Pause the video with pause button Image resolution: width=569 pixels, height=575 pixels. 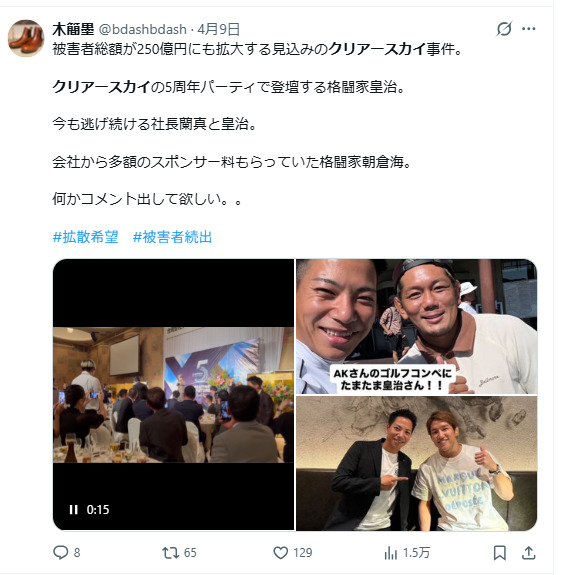click(74, 509)
